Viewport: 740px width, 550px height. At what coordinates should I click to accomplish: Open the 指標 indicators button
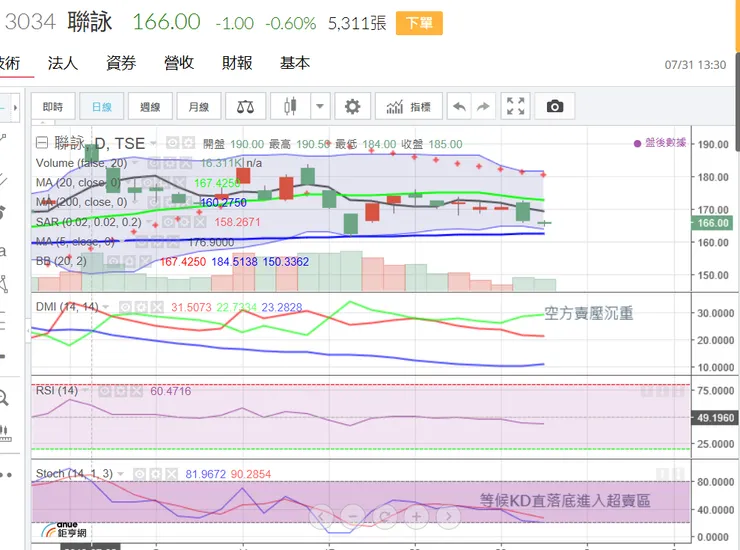409,107
